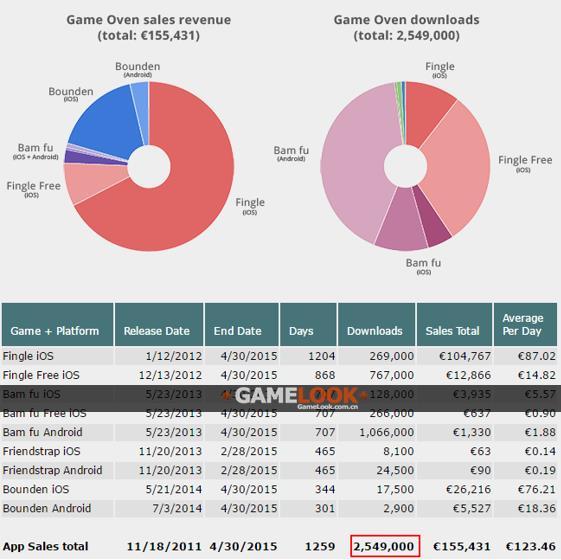Click the 'Sales Total' column header
Viewport: 561px width, 560px height.
[x=454, y=325]
